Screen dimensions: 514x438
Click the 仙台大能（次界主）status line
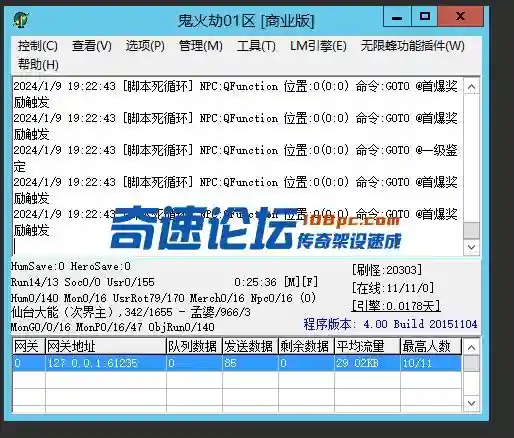(x=131, y=312)
